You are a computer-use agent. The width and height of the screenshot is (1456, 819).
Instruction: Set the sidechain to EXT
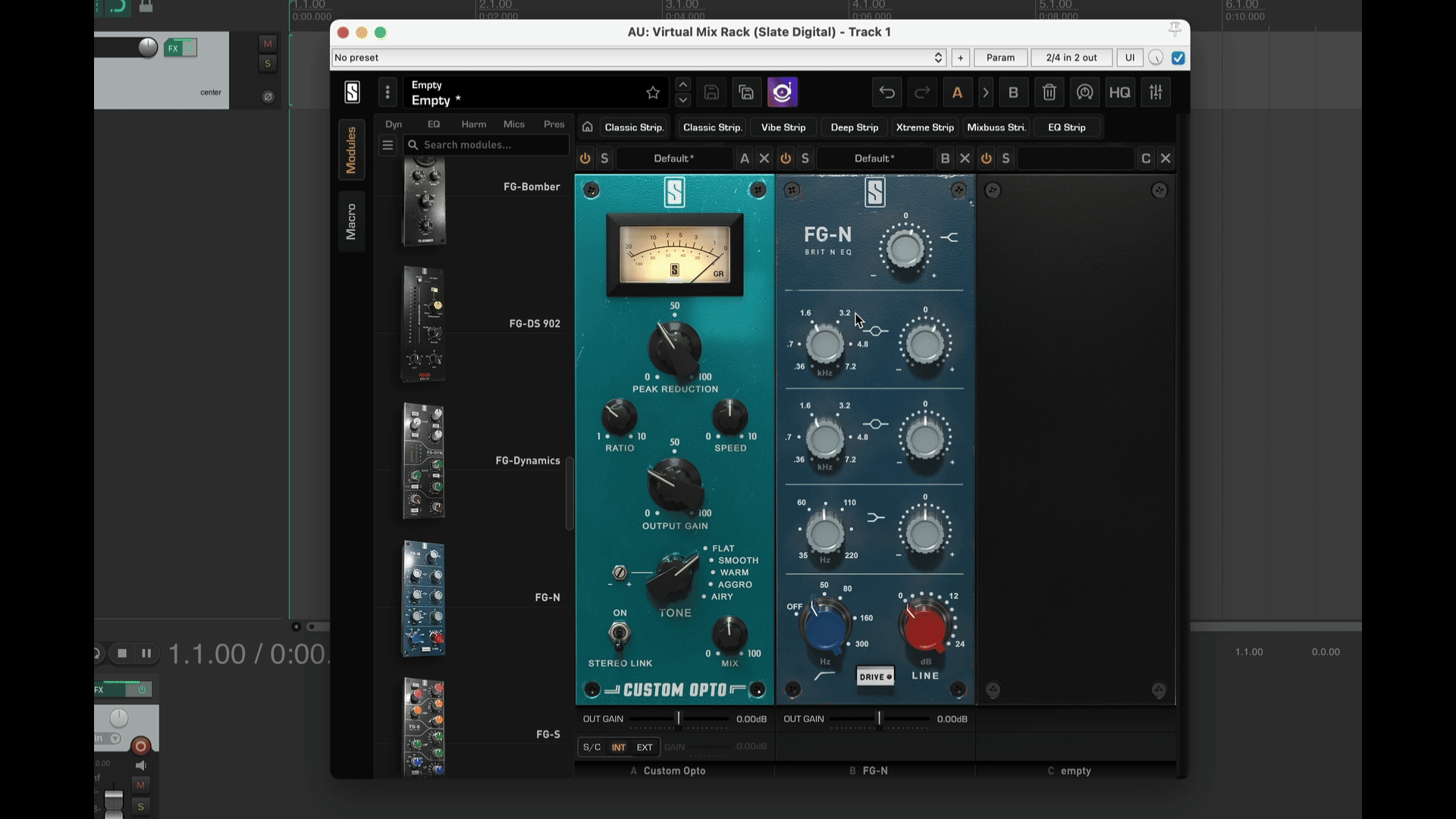[645, 748]
